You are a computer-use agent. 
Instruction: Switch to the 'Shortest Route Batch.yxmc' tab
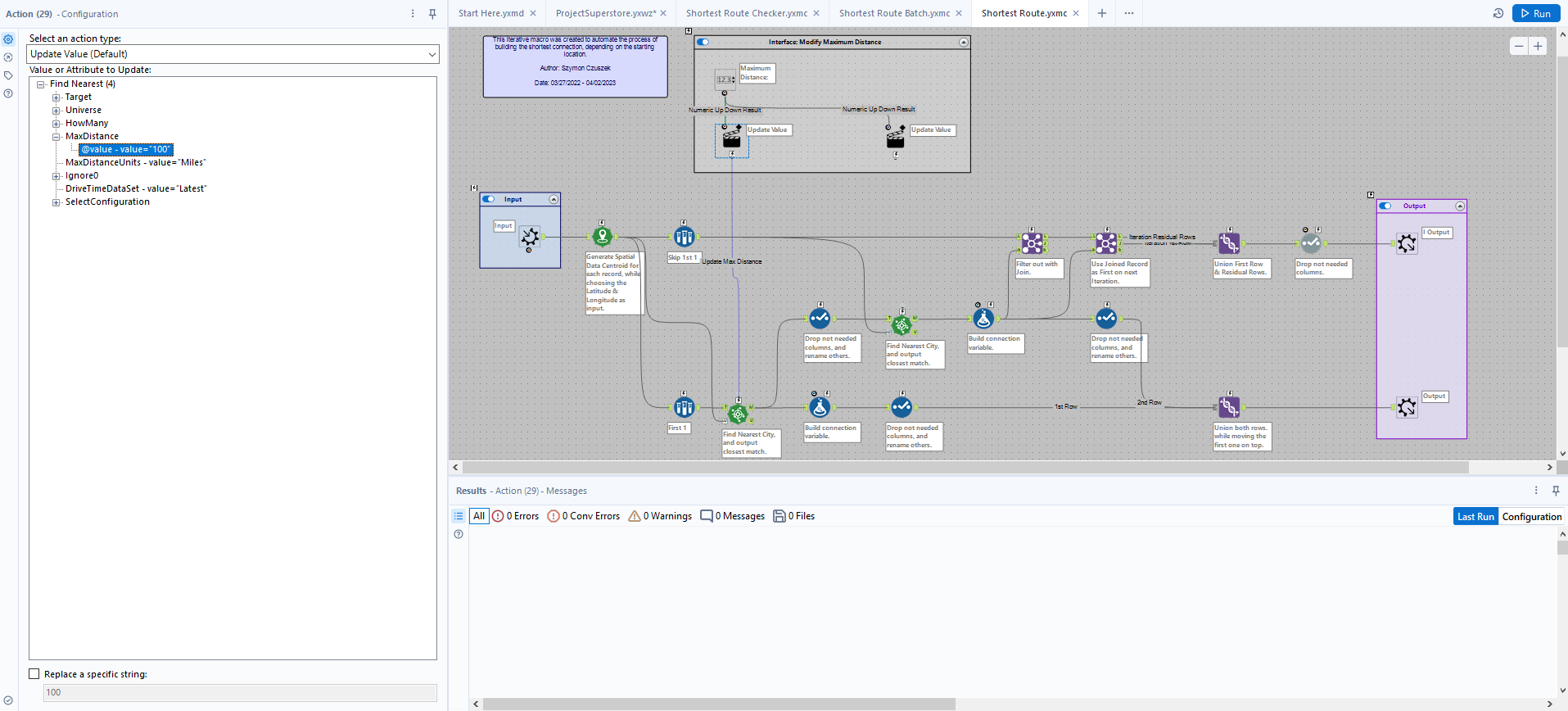point(894,13)
